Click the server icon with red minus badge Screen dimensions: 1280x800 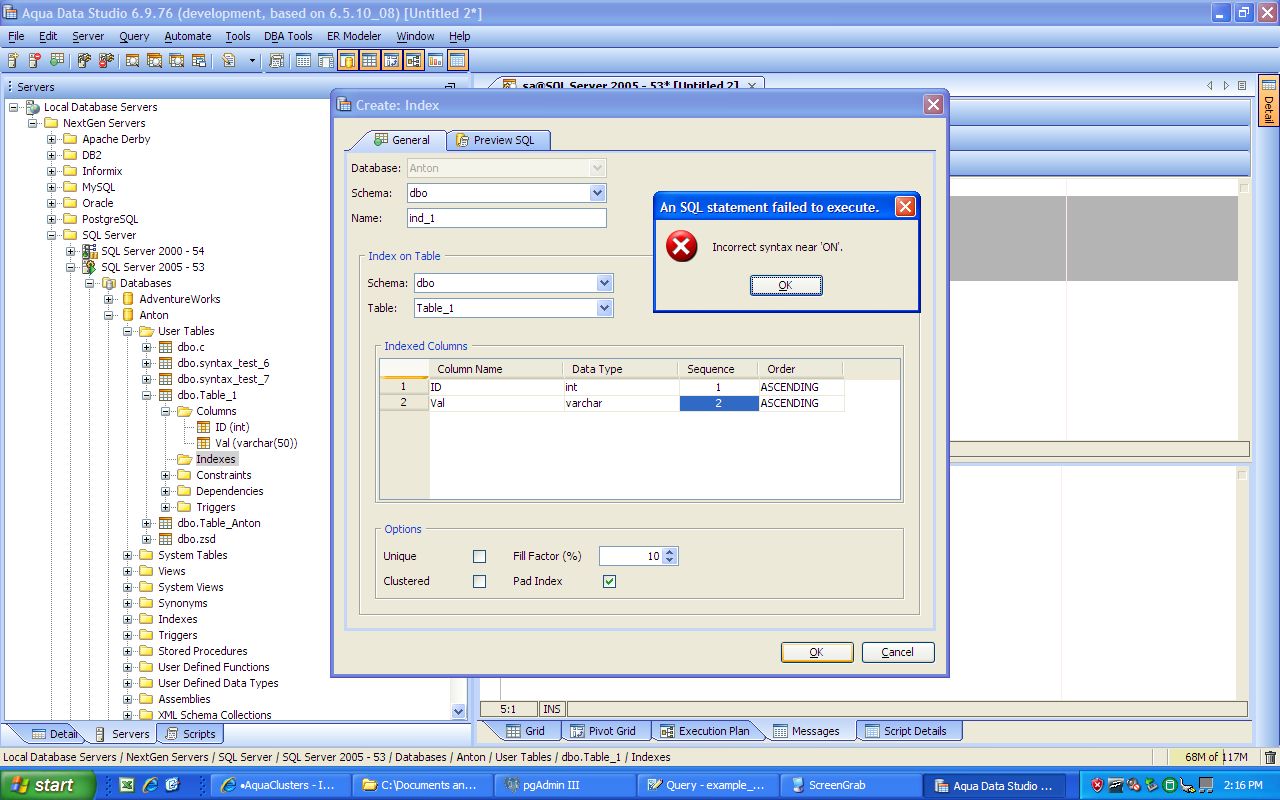point(35,61)
